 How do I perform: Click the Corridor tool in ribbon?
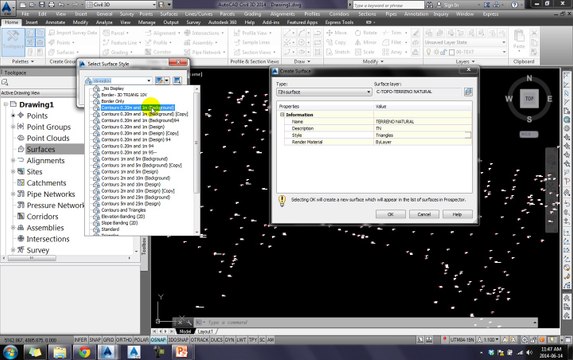tap(158, 52)
